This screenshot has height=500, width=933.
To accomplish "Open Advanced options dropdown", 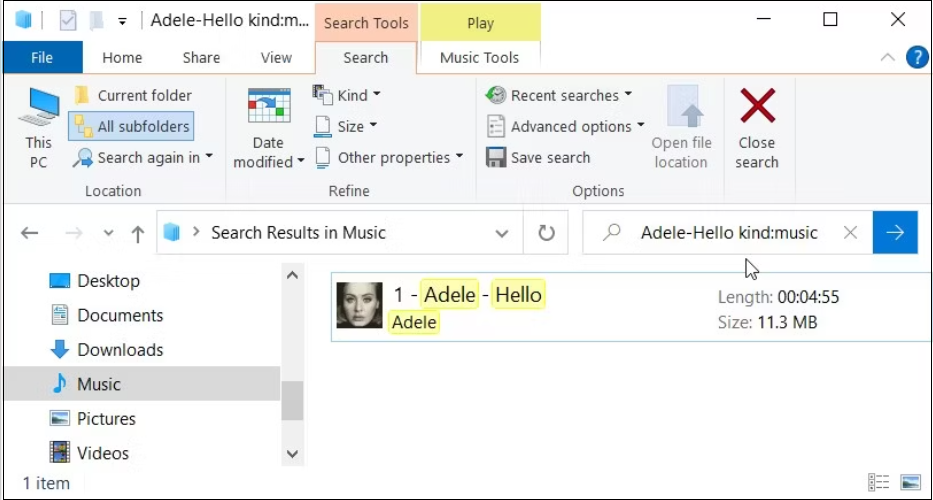I will pyautogui.click(x=566, y=126).
